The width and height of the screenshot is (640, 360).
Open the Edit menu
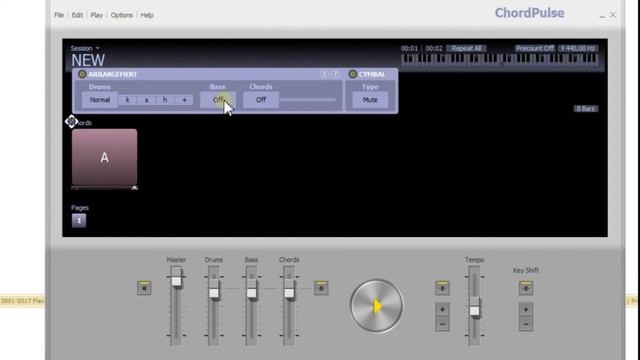click(77, 15)
